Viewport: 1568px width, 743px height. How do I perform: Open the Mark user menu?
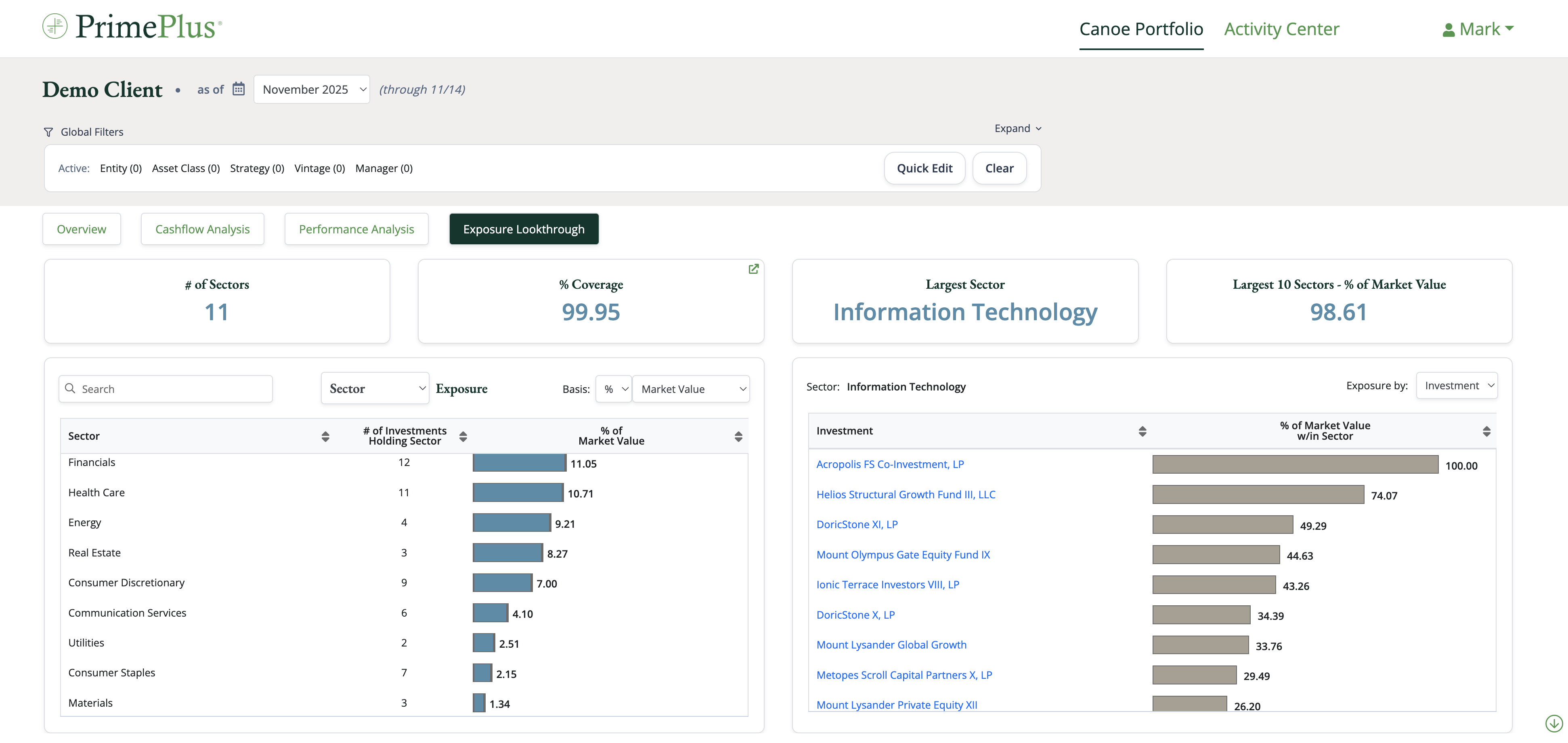point(1478,29)
